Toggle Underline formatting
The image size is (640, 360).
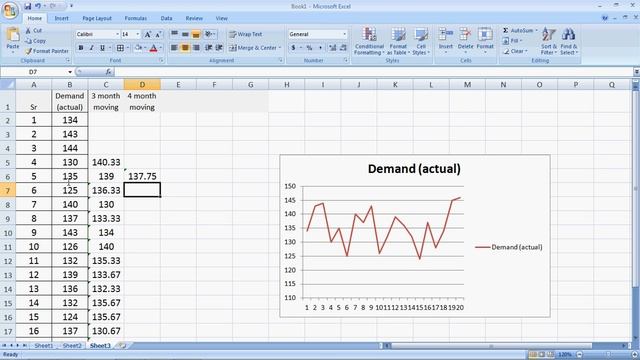pyautogui.click(x=102, y=48)
